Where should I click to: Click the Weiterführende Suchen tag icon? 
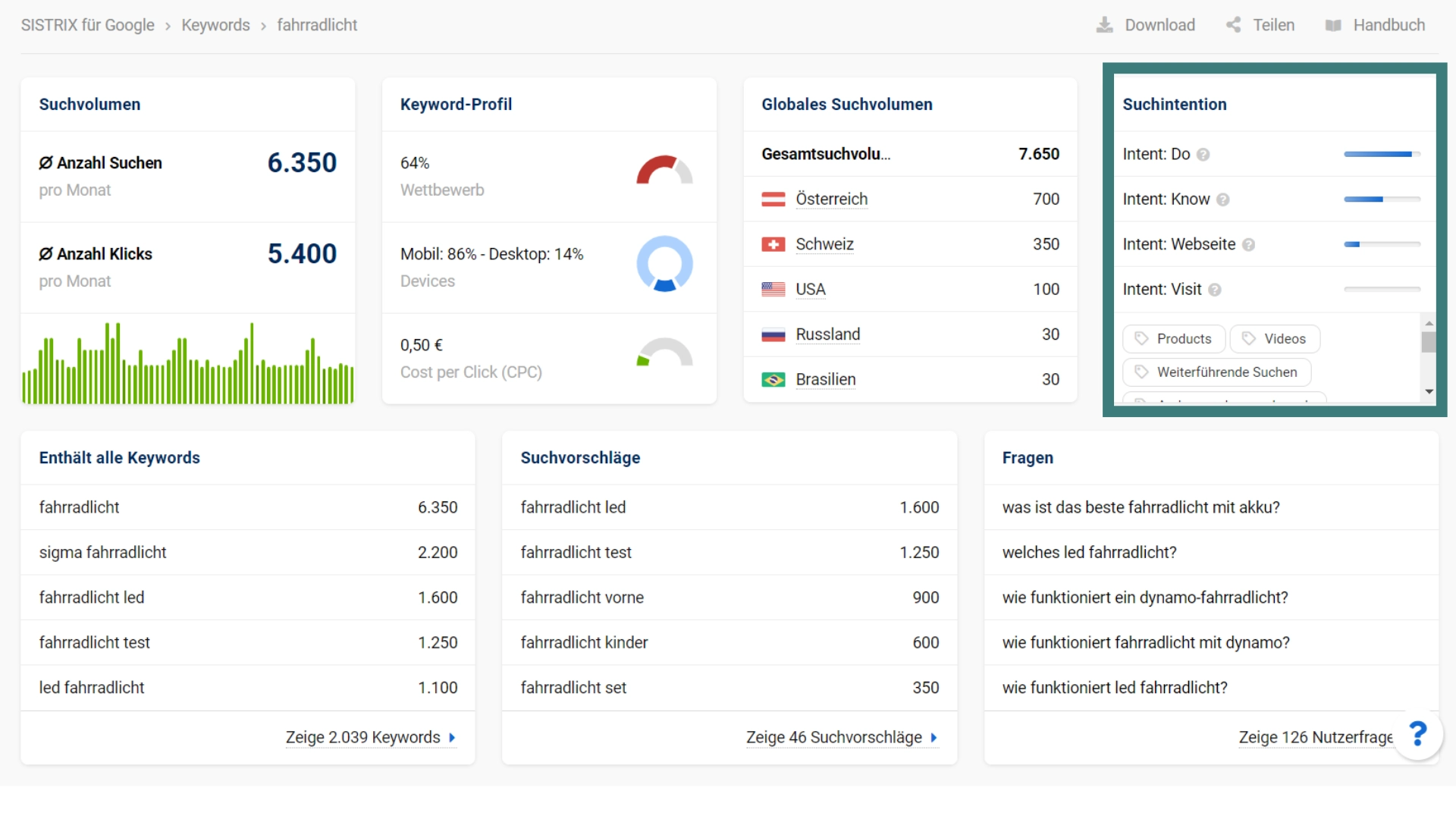tap(1141, 372)
